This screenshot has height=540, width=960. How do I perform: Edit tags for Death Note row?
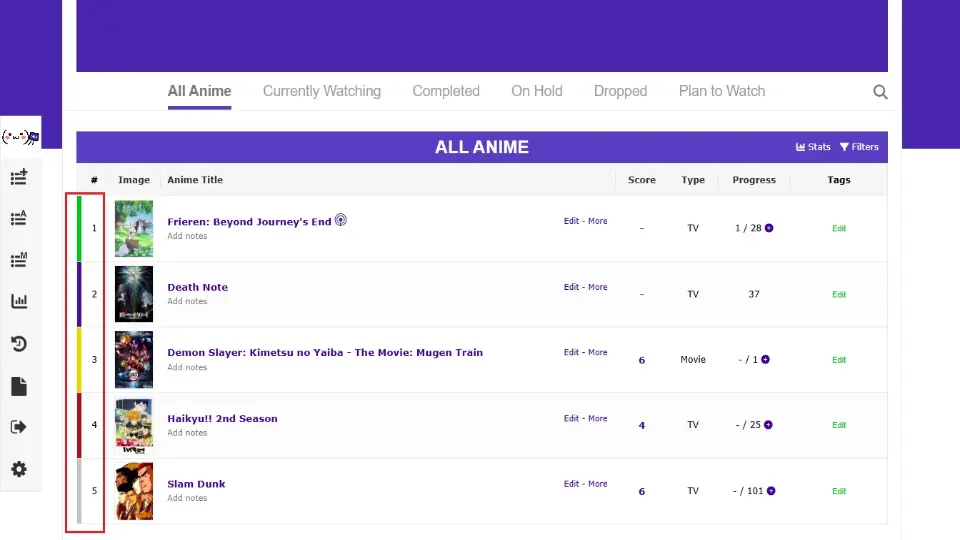[839, 294]
